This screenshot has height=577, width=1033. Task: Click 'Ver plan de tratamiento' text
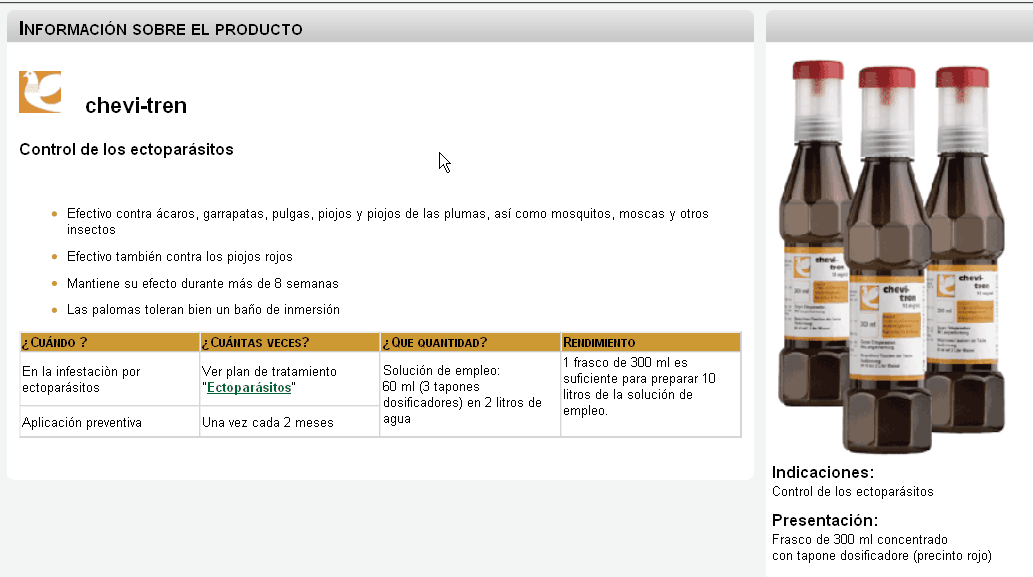click(269, 371)
